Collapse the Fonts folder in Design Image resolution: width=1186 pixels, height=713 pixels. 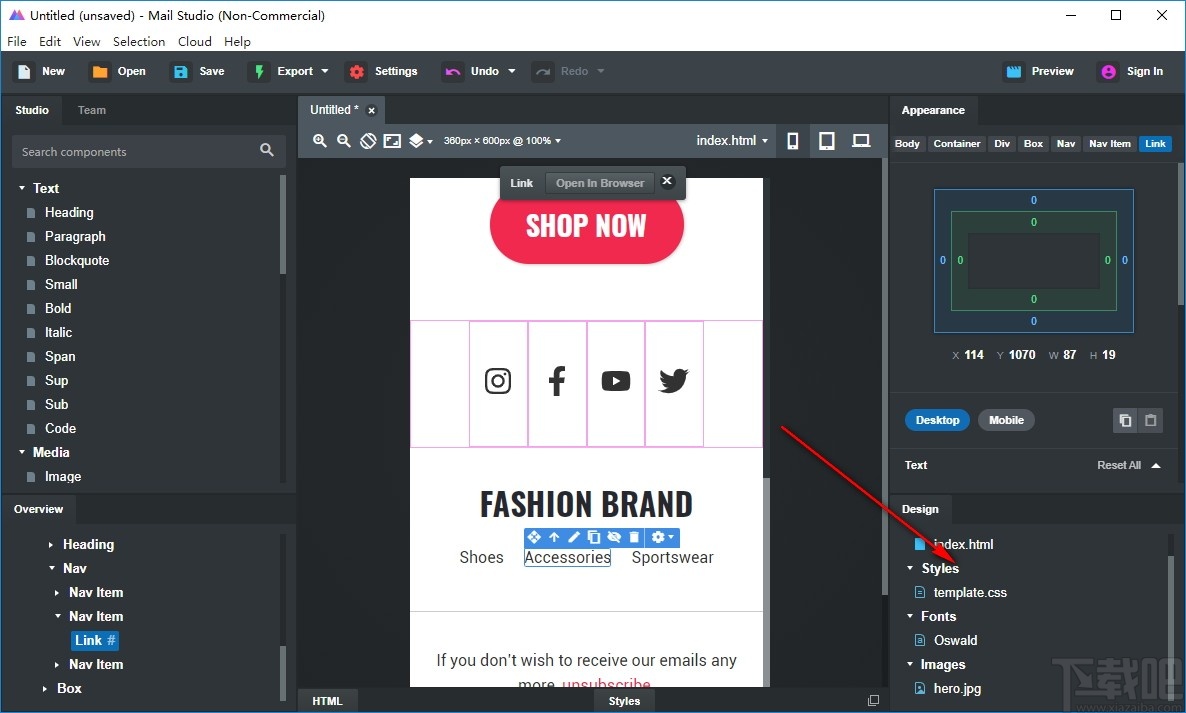(x=910, y=616)
